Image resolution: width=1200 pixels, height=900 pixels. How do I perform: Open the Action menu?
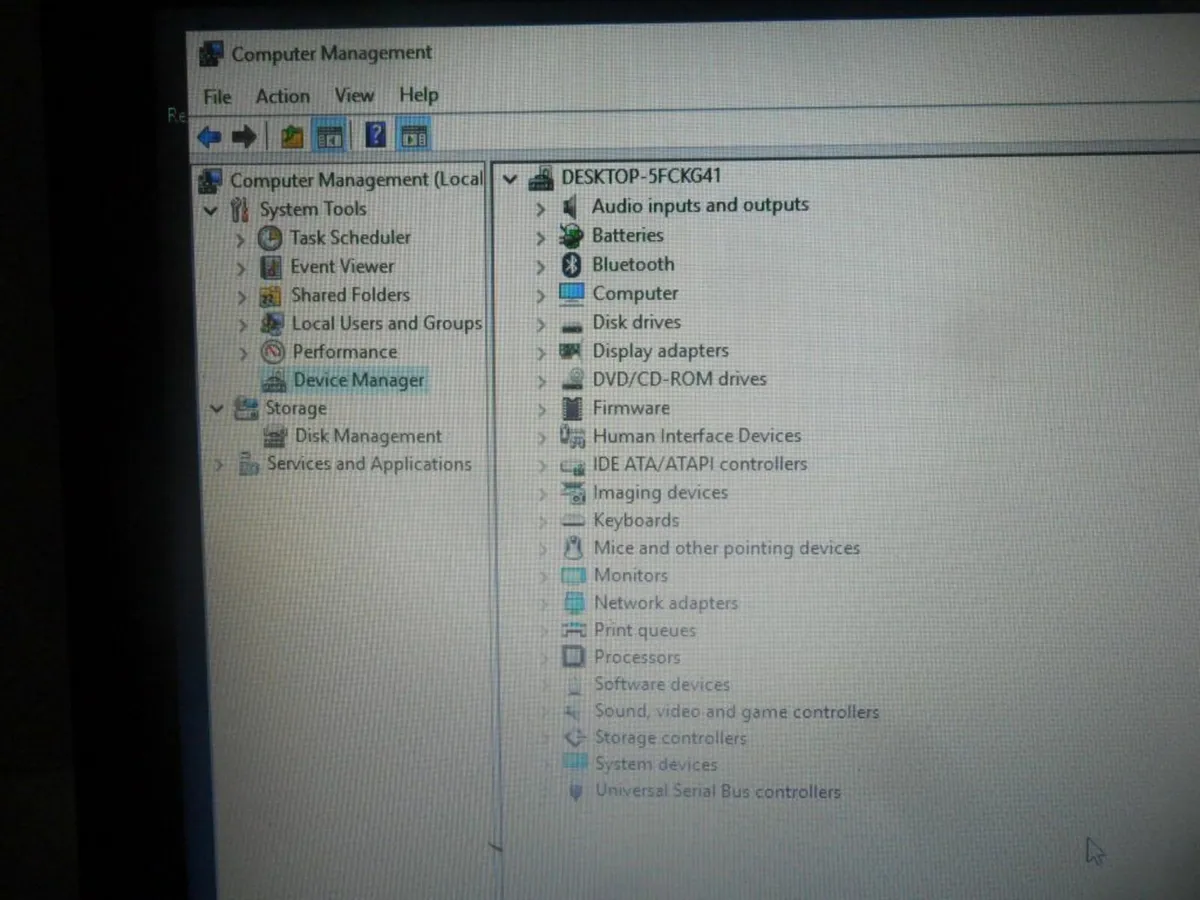tap(281, 95)
